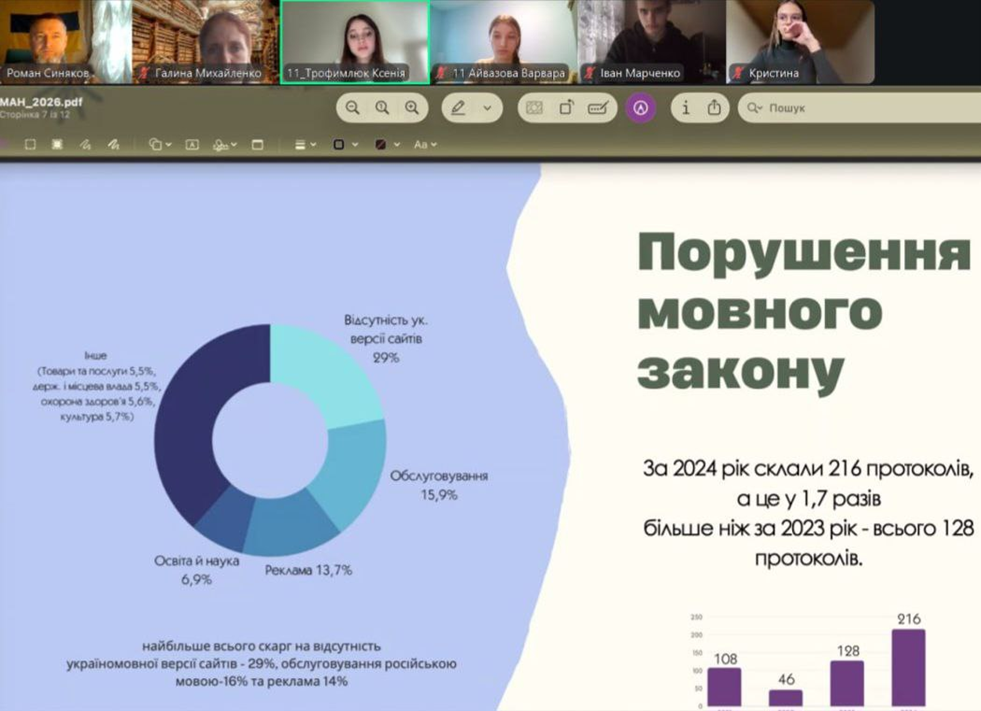
Task: Select the highlight pen tool
Action: pyautogui.click(x=459, y=108)
